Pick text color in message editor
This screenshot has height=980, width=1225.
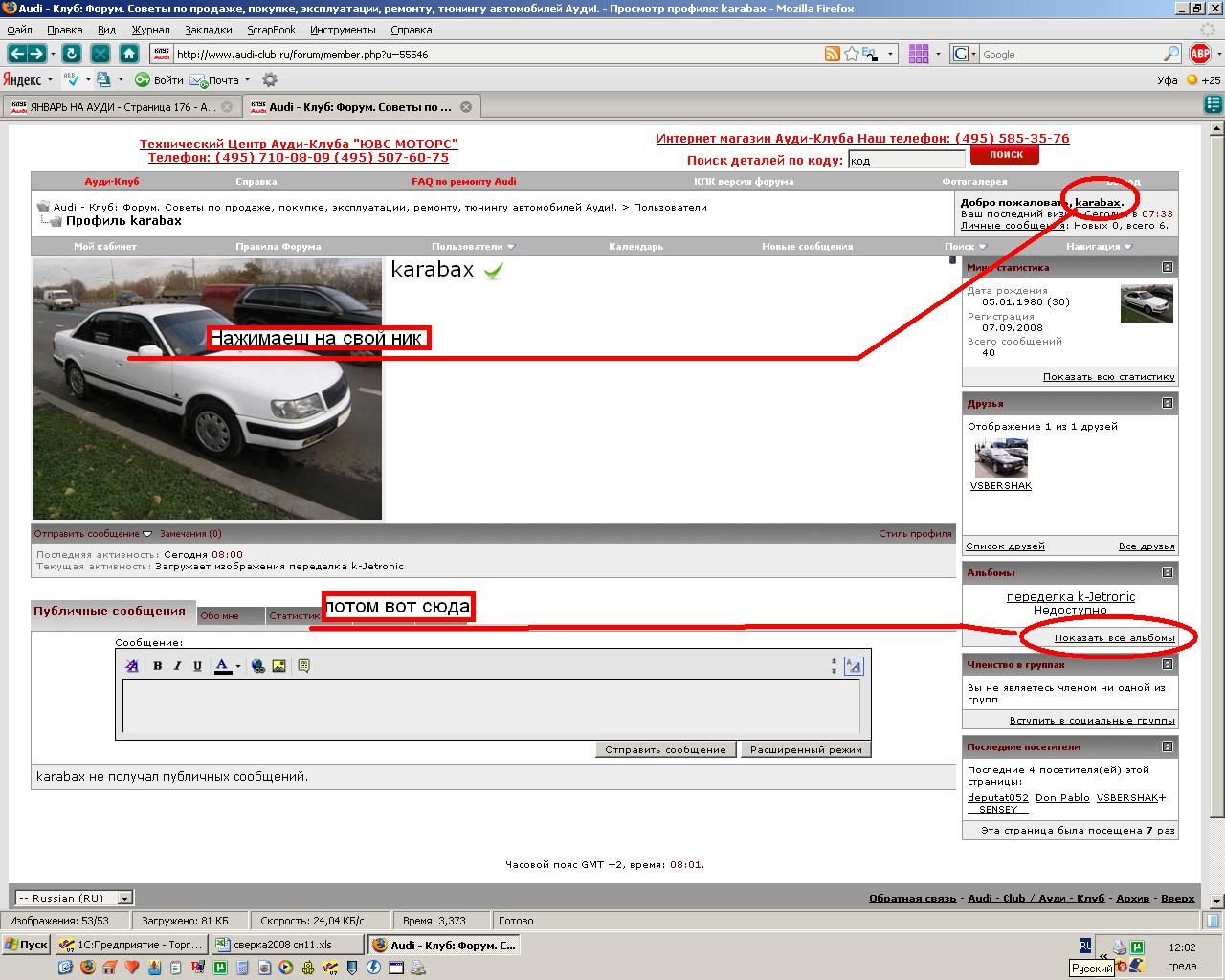click(222, 666)
